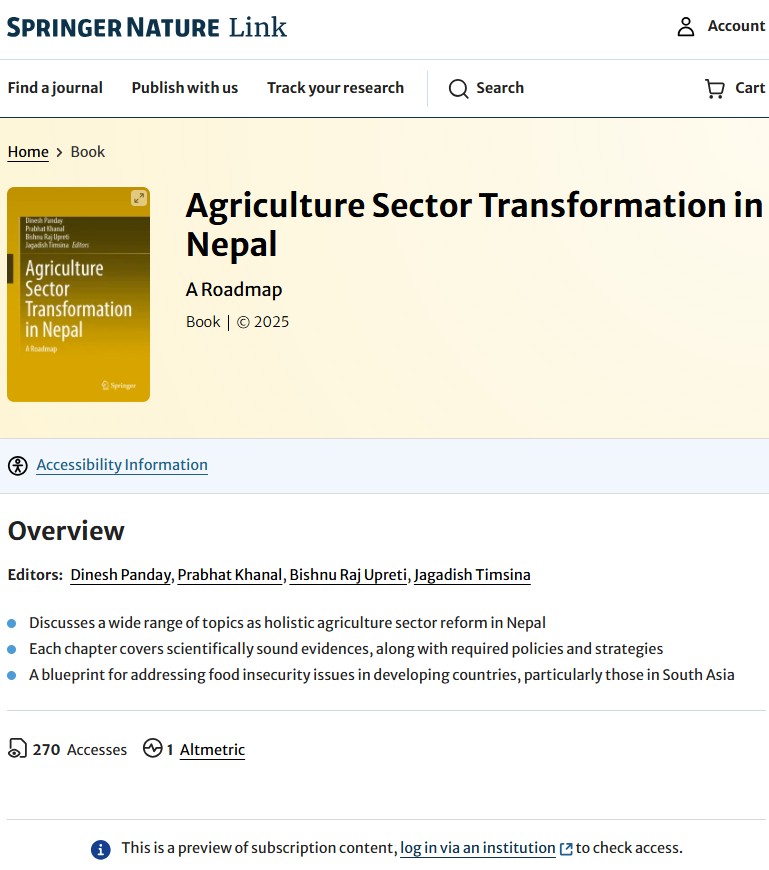
Task: Open the book cover thumbnail
Action: pos(78,294)
